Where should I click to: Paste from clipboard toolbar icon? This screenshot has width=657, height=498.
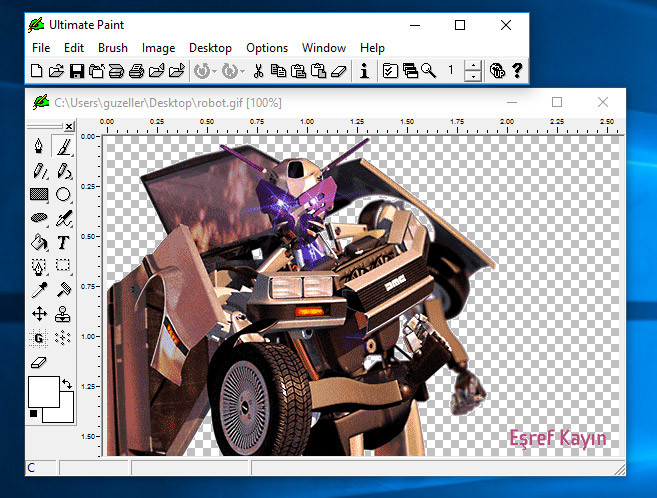[x=298, y=70]
